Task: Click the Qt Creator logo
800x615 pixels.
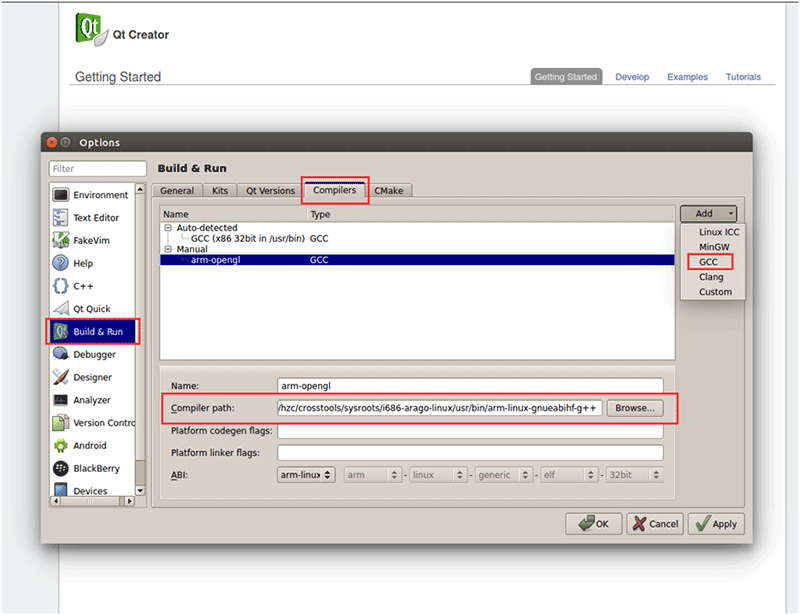Action: pos(92,30)
